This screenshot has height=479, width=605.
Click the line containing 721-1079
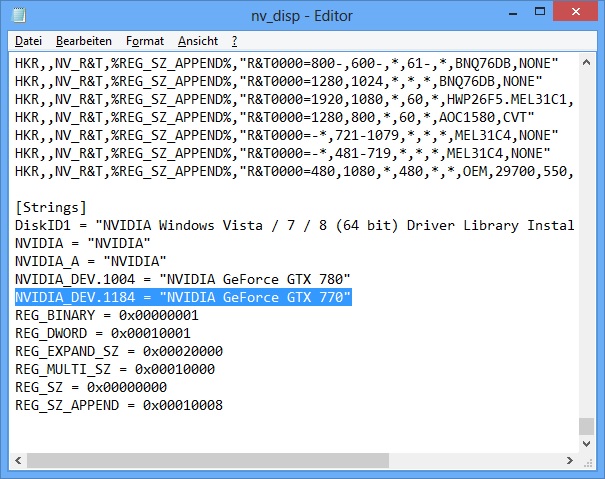[287, 135]
